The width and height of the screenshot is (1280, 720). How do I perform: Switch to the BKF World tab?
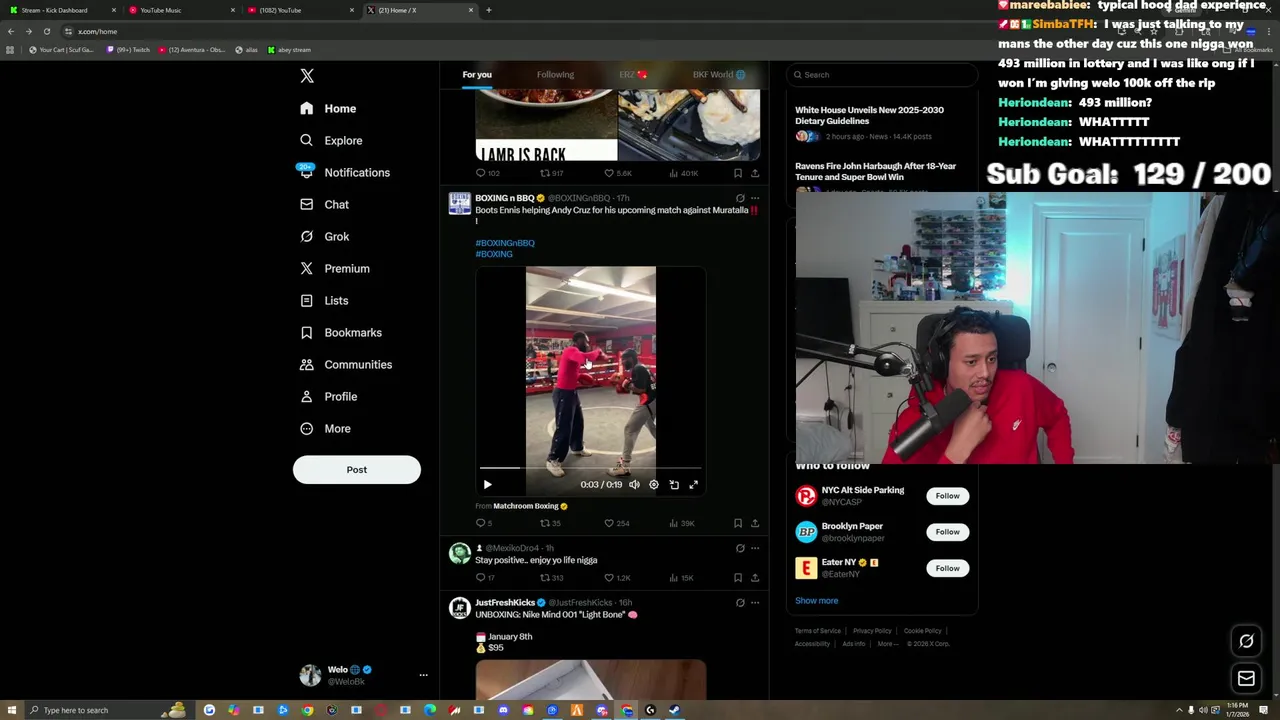718,74
